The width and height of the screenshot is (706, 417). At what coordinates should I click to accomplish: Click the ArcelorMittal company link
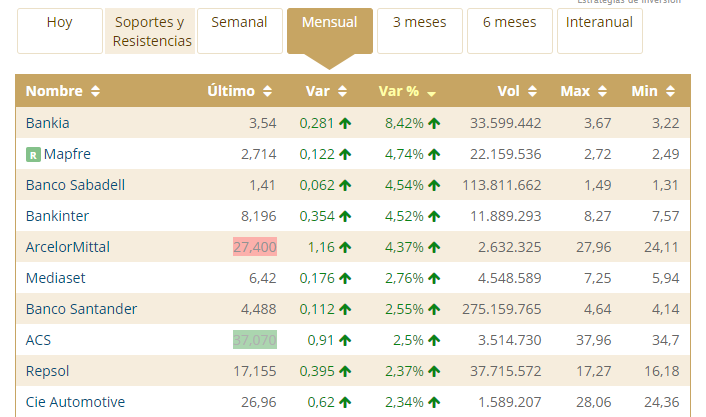point(68,247)
